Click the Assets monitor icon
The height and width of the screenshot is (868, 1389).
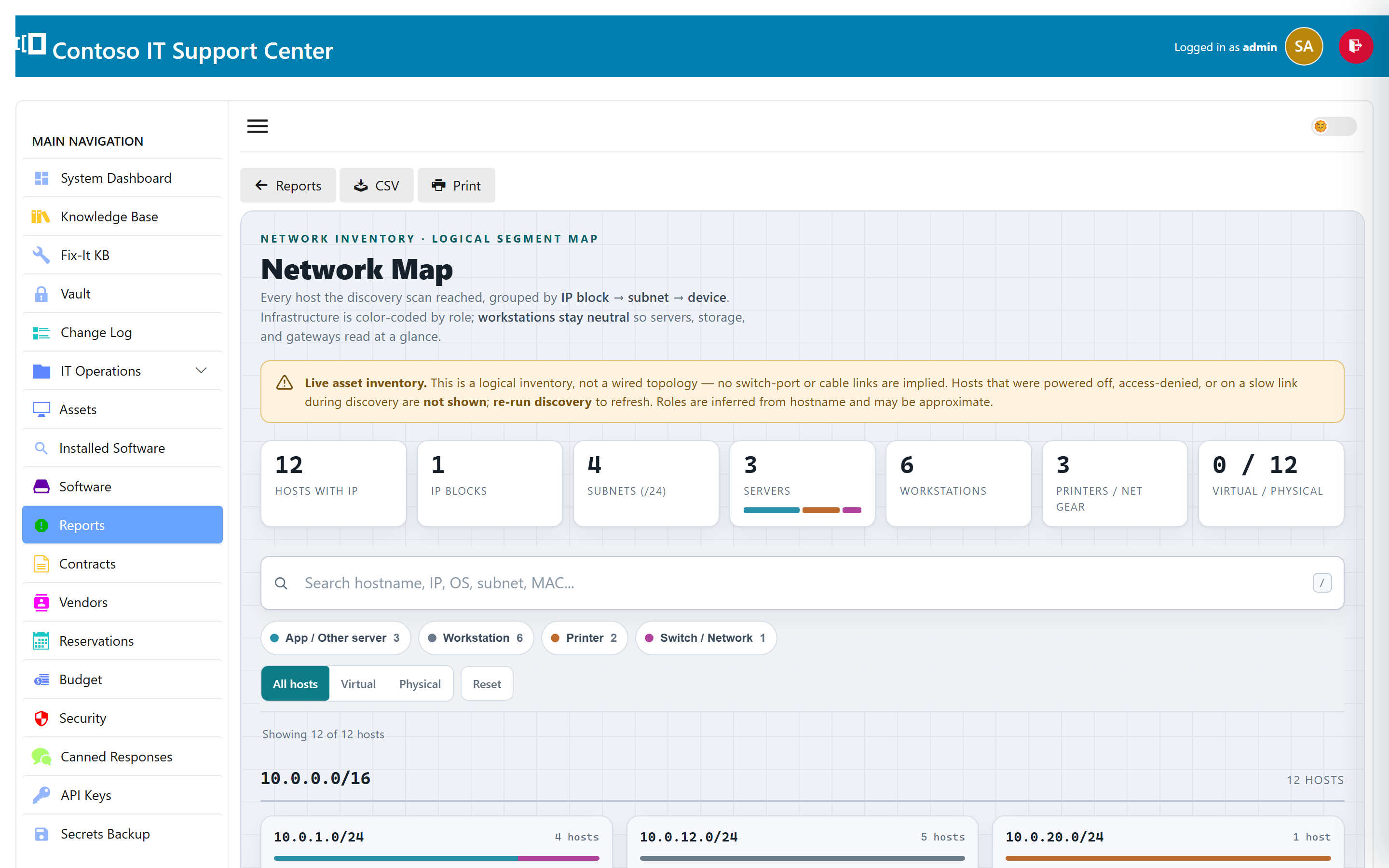(41, 409)
